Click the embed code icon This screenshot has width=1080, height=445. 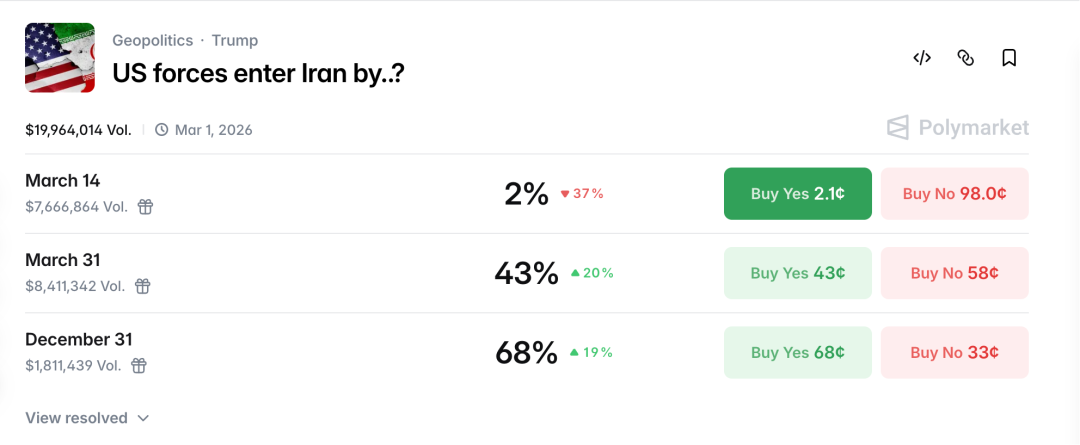(922, 58)
